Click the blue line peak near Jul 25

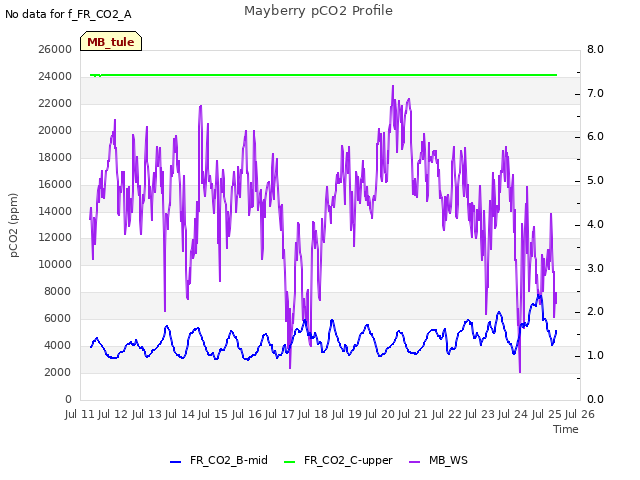coord(539,296)
